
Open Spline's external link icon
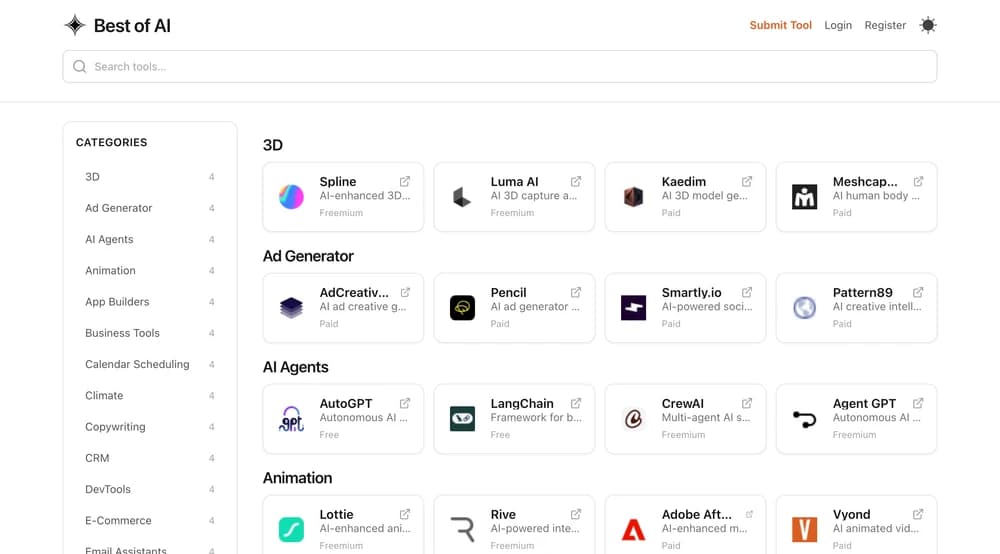coord(405,182)
